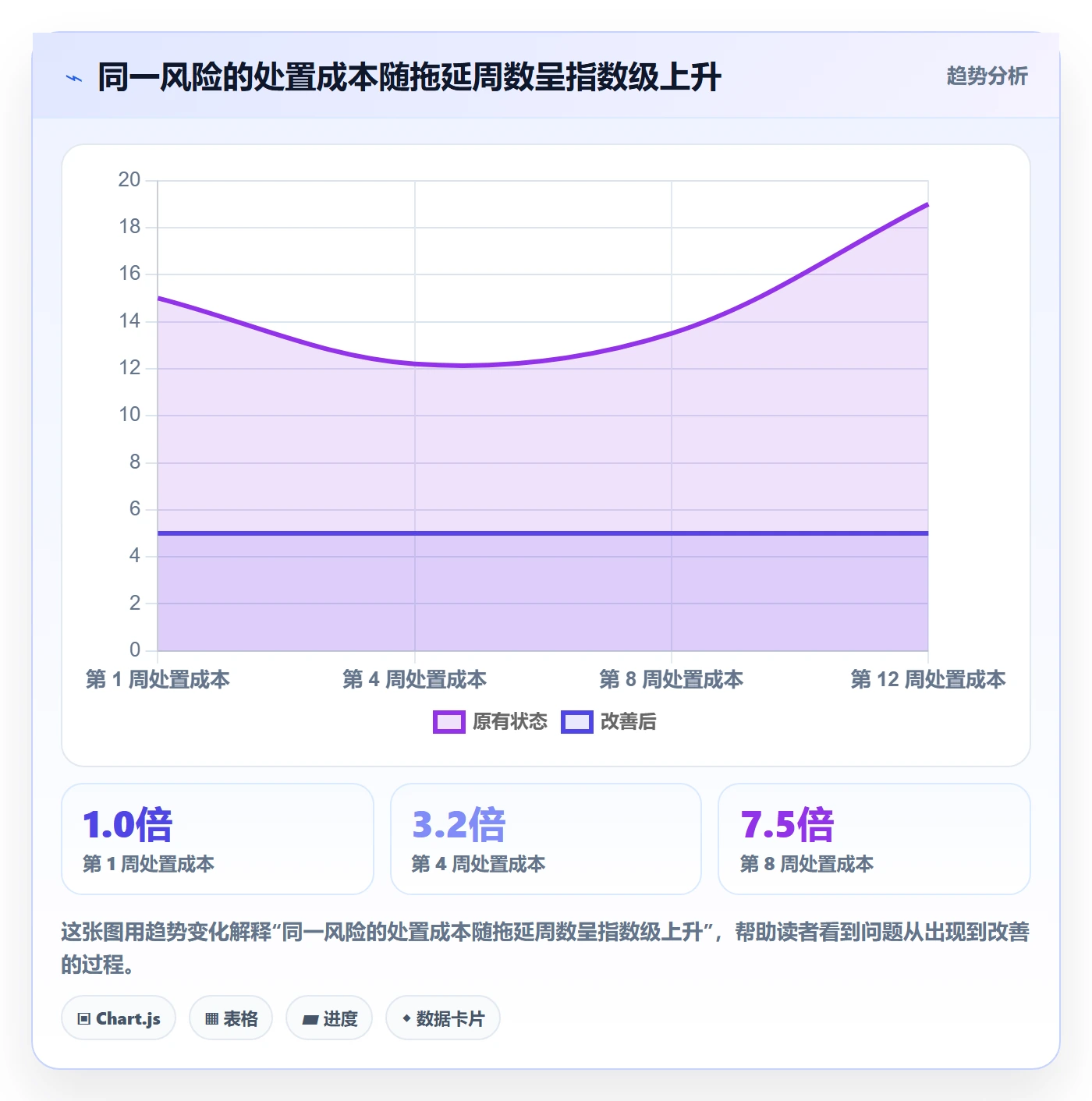Viewport: 1092px width, 1101px height.
Task: Click the main title 同一风险的处置成本随拖延周数呈指数级上升
Action: [x=409, y=78]
